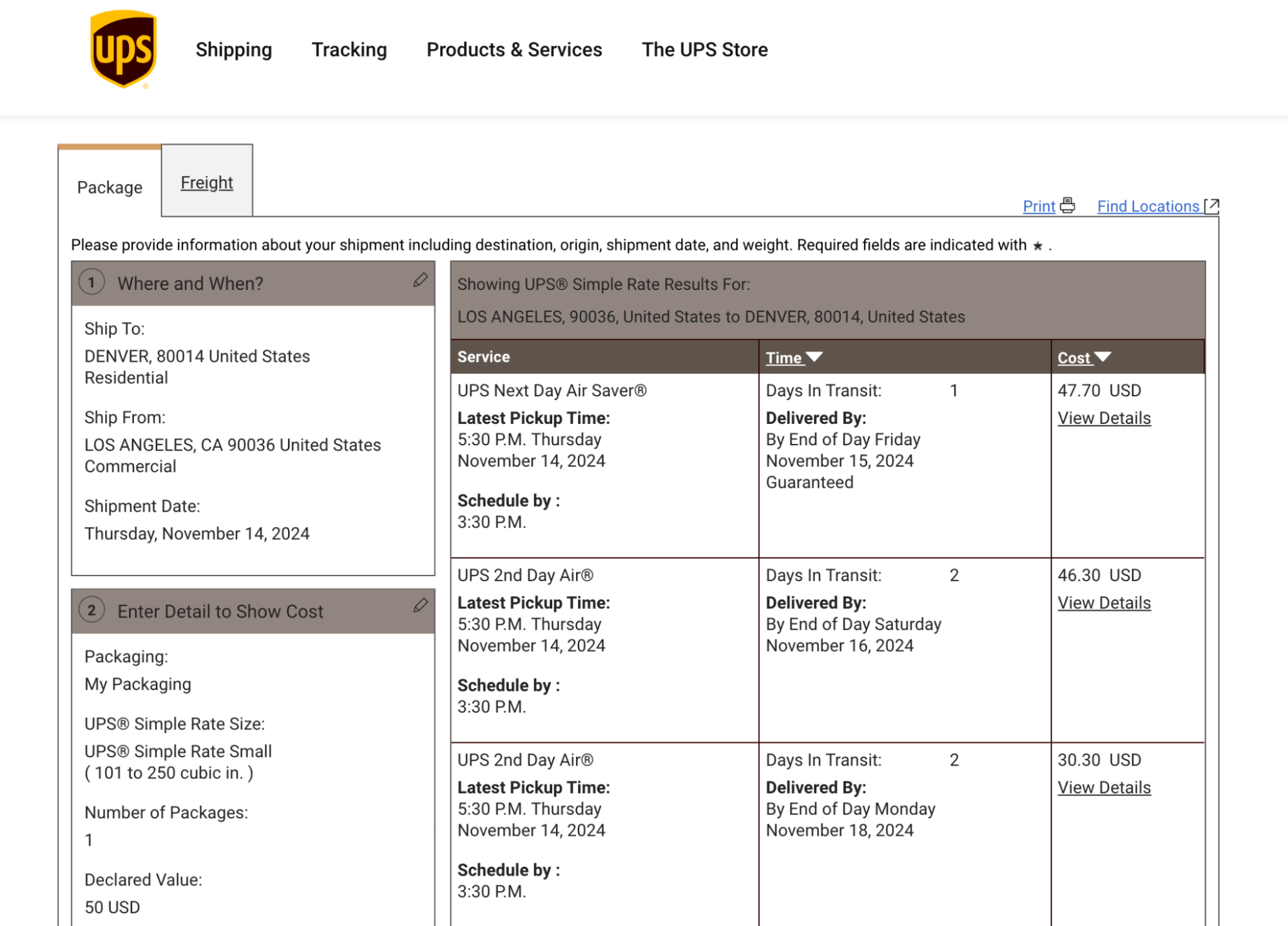The image size is (1288, 926).
Task: Sort results by Time column
Action: point(794,358)
